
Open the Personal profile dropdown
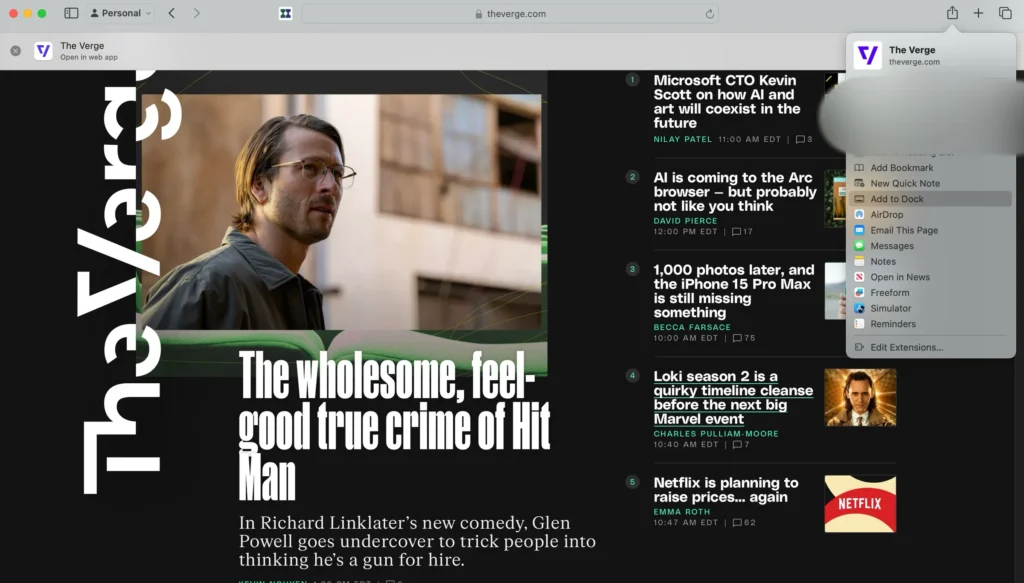[x=121, y=13]
